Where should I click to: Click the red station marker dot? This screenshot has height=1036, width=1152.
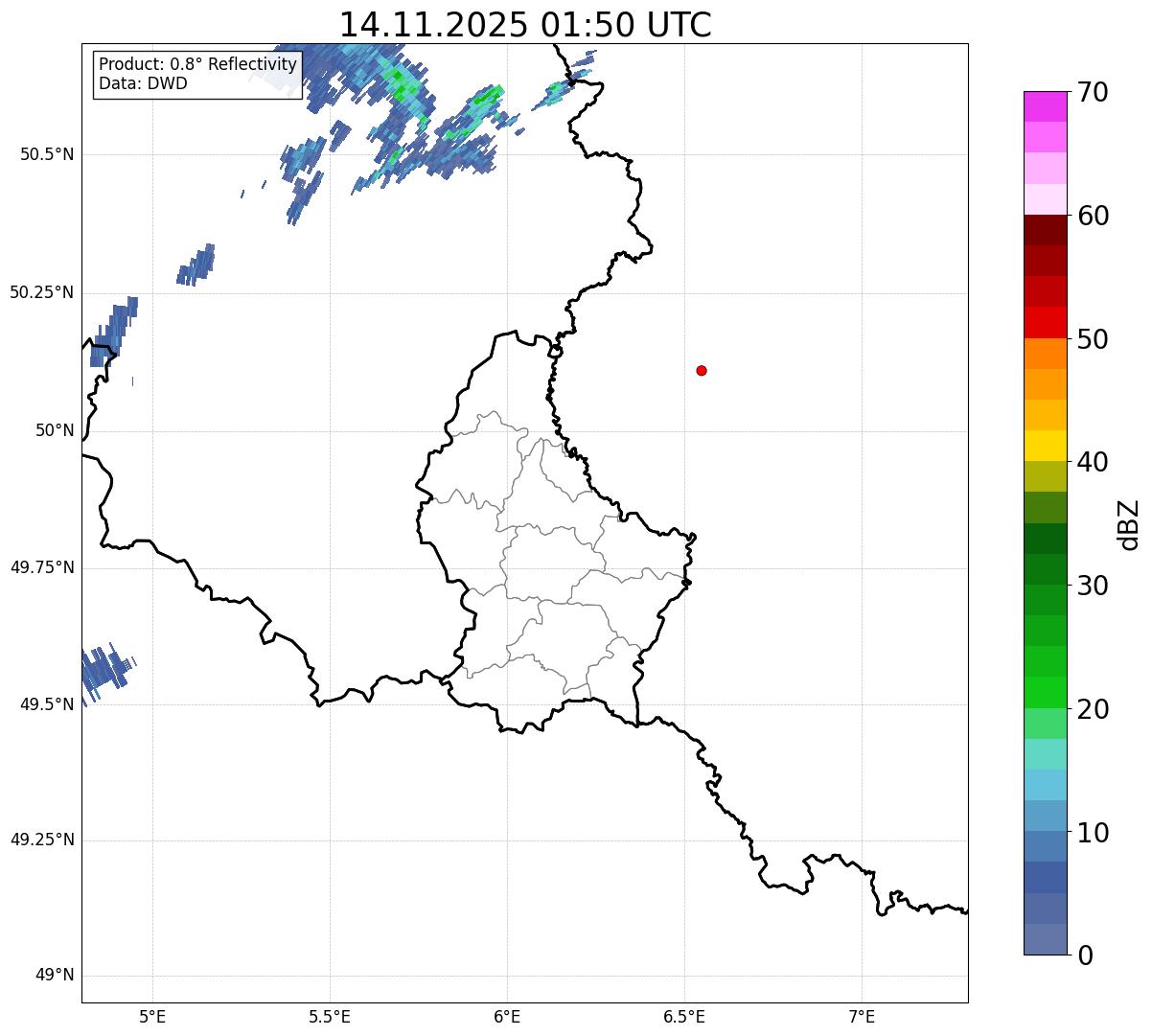tap(702, 370)
